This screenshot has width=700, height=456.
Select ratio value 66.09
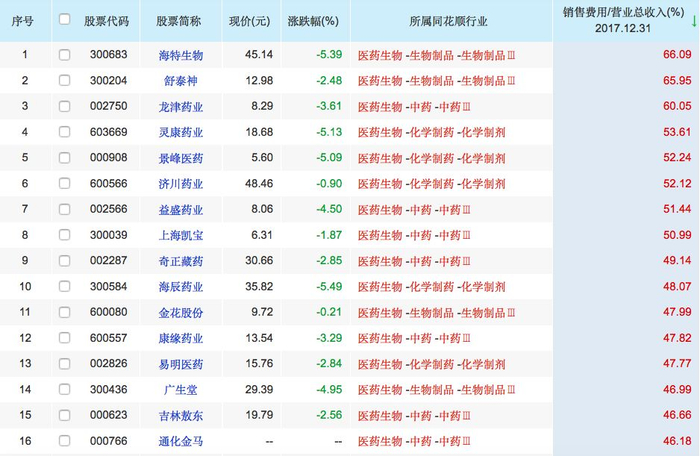tap(677, 54)
